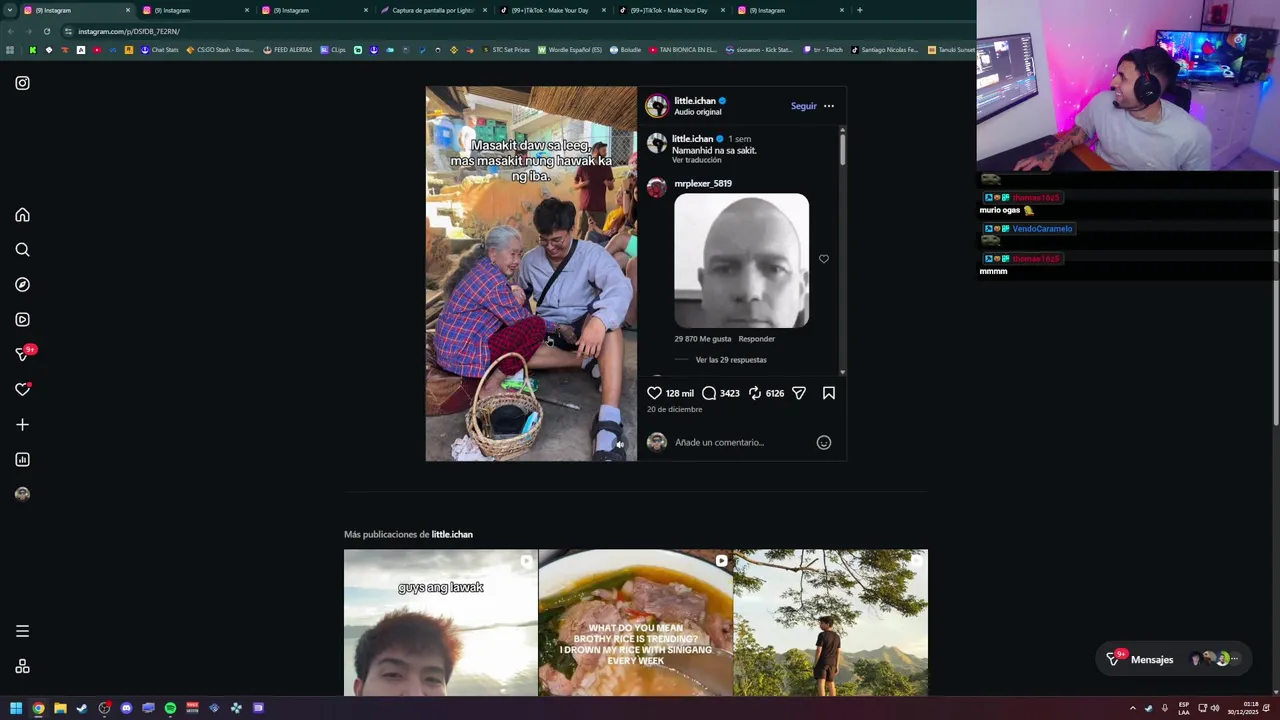Screen dimensions: 1280x720
Task: Share post with paper plane icon
Action: [x=799, y=393]
